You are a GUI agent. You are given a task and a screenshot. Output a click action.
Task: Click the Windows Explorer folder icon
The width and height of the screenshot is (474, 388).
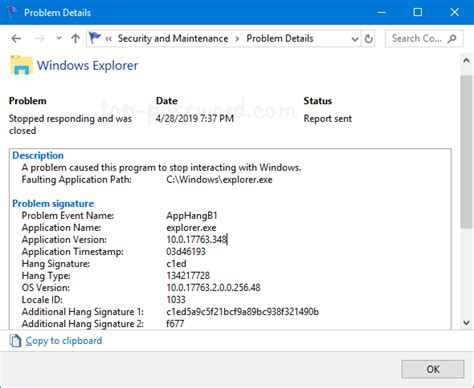(x=21, y=65)
